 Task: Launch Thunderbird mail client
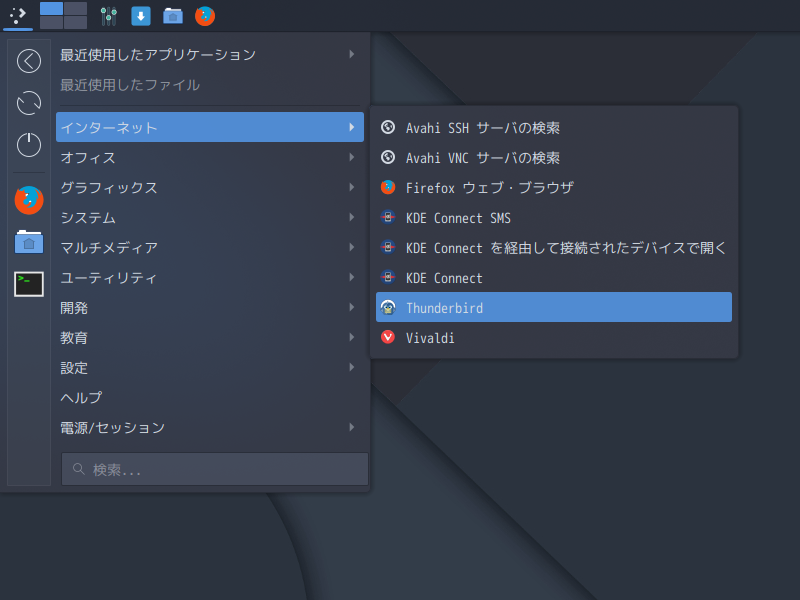point(554,307)
